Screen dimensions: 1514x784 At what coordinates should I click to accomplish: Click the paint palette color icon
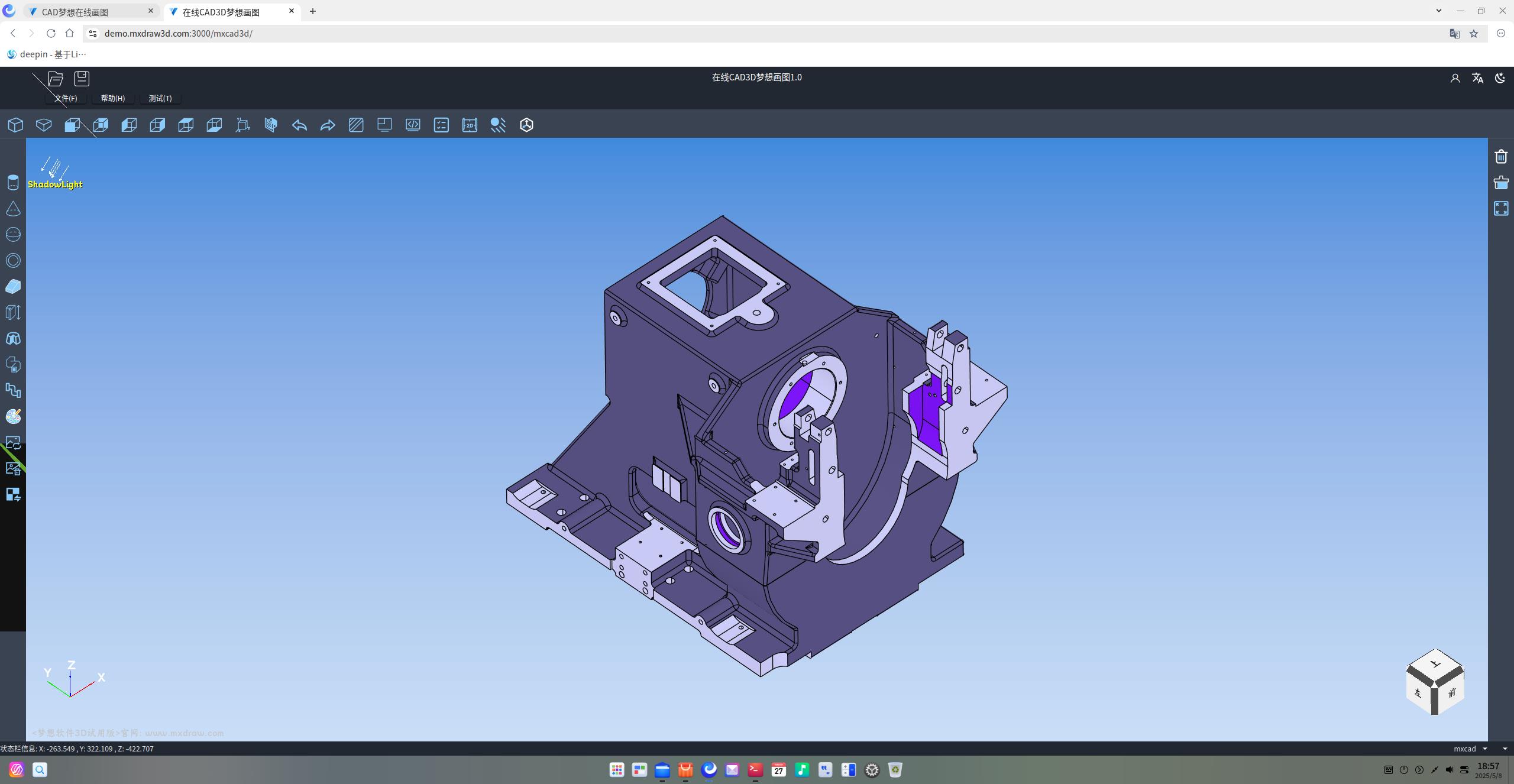pyautogui.click(x=13, y=417)
